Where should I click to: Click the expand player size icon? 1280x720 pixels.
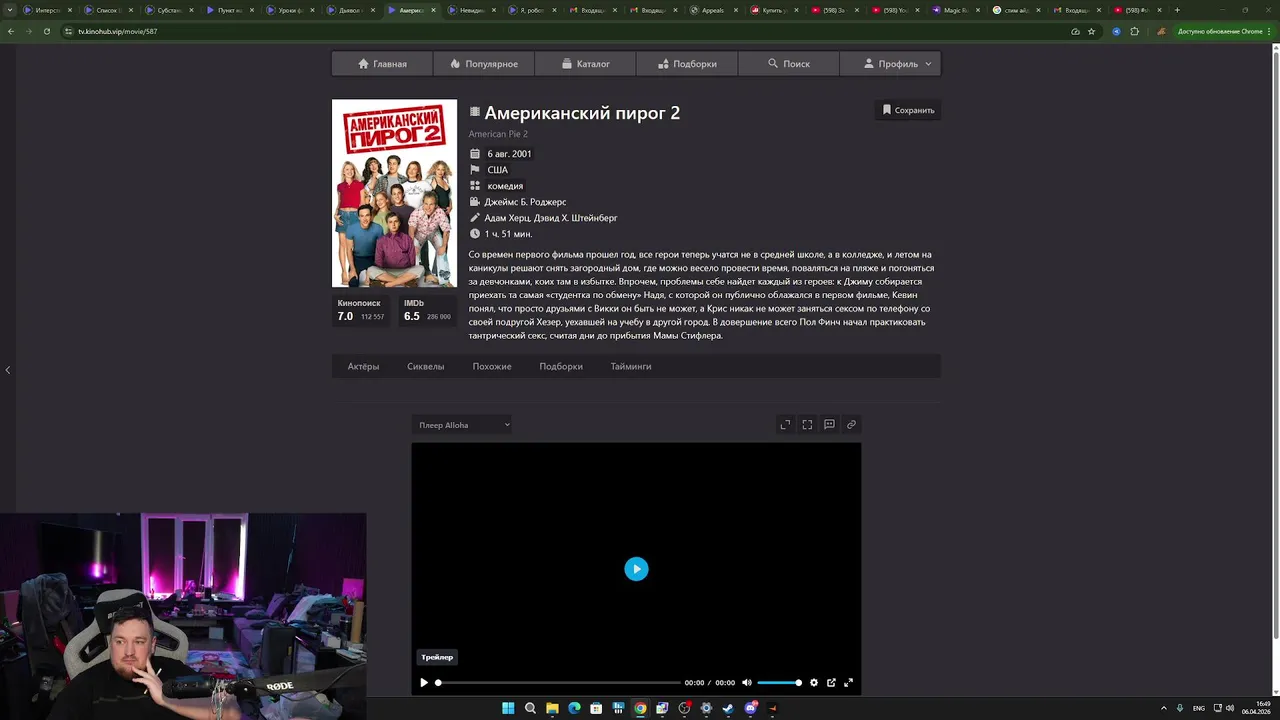tap(785, 425)
